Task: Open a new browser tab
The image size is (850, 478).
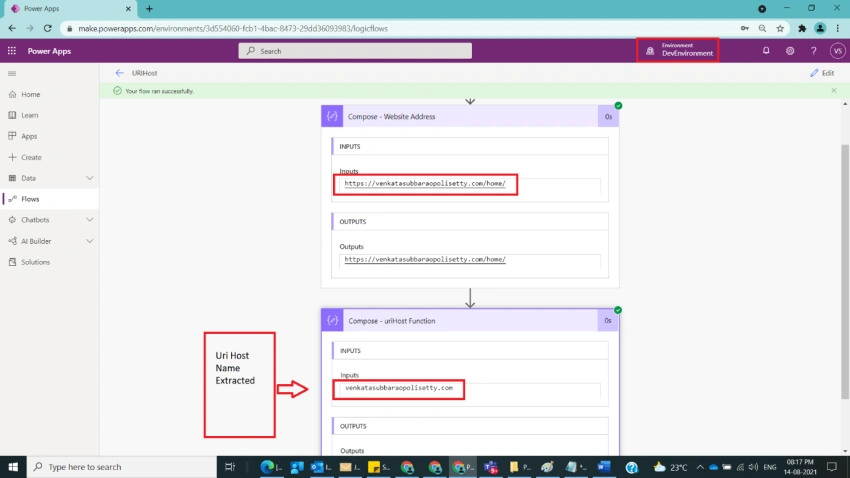Action: pos(149,9)
